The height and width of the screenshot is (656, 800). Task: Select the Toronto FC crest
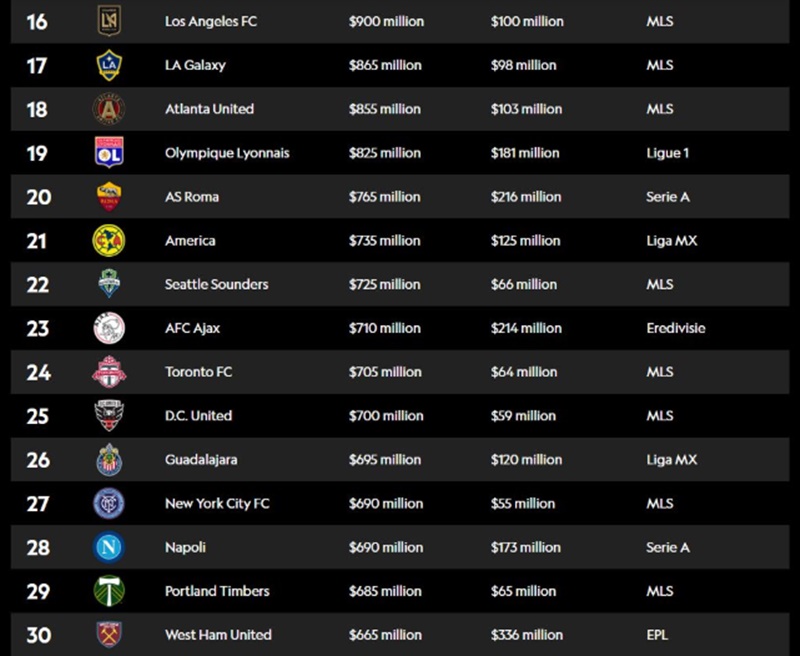pyautogui.click(x=109, y=372)
